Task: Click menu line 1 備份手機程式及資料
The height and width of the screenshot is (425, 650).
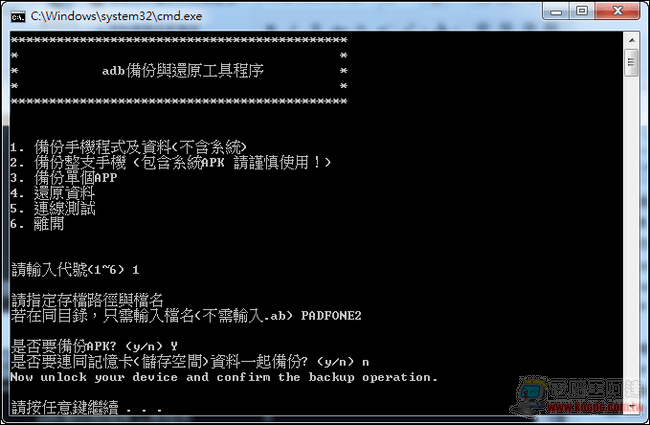Action: (x=129, y=147)
